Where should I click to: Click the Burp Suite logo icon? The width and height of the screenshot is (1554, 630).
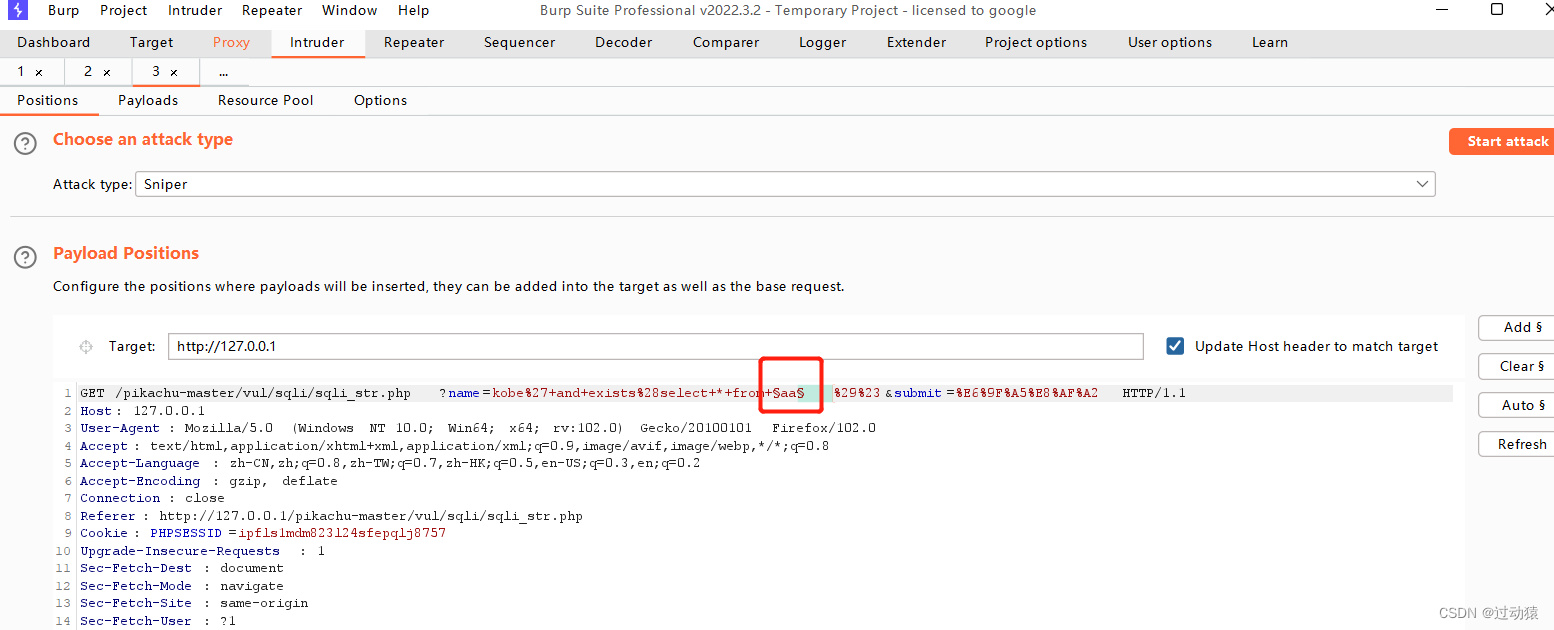coord(18,10)
